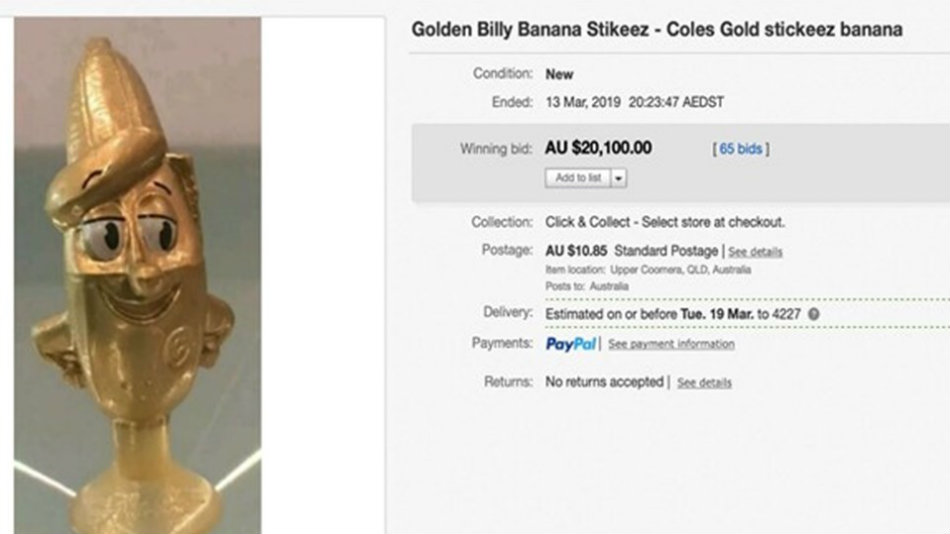This screenshot has height=534, width=950.
Task: Click the Standard Postage text
Action: (x=665, y=250)
